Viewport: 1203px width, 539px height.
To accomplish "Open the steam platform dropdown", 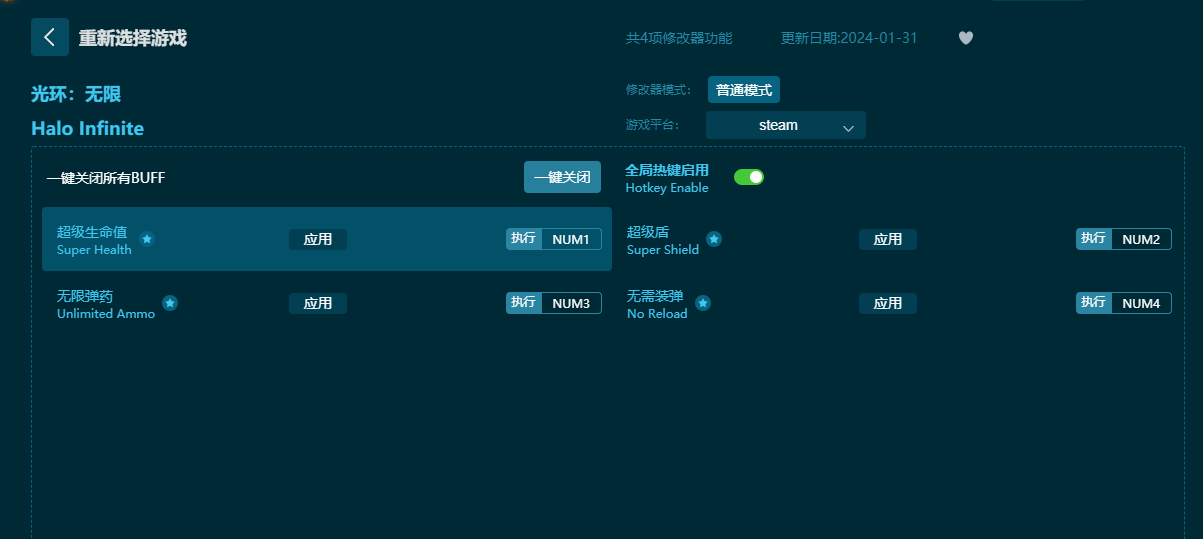I will 786,125.
